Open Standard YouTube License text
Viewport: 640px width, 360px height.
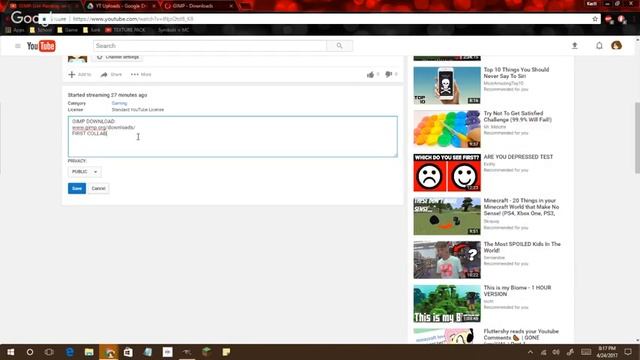[x=138, y=110]
